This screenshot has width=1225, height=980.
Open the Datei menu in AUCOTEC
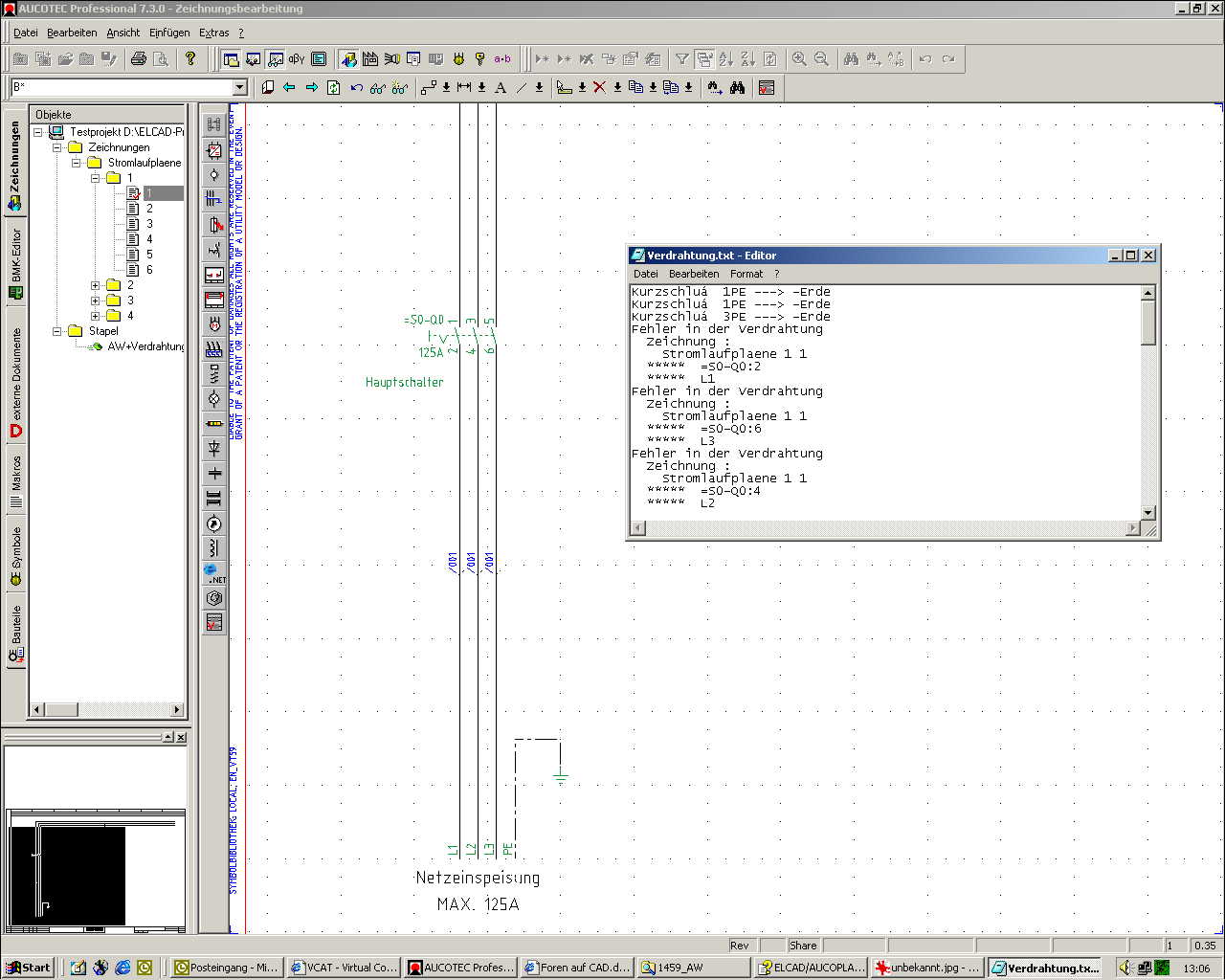click(x=26, y=33)
